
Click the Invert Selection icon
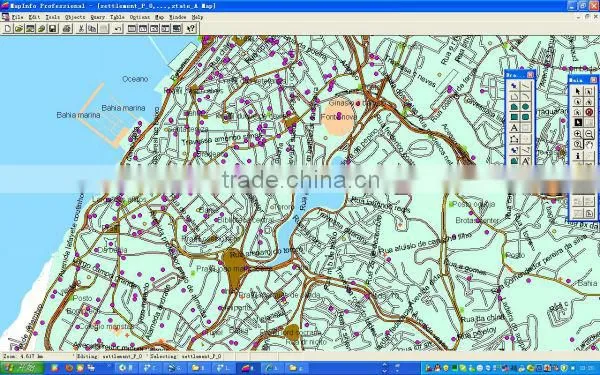coord(577,122)
